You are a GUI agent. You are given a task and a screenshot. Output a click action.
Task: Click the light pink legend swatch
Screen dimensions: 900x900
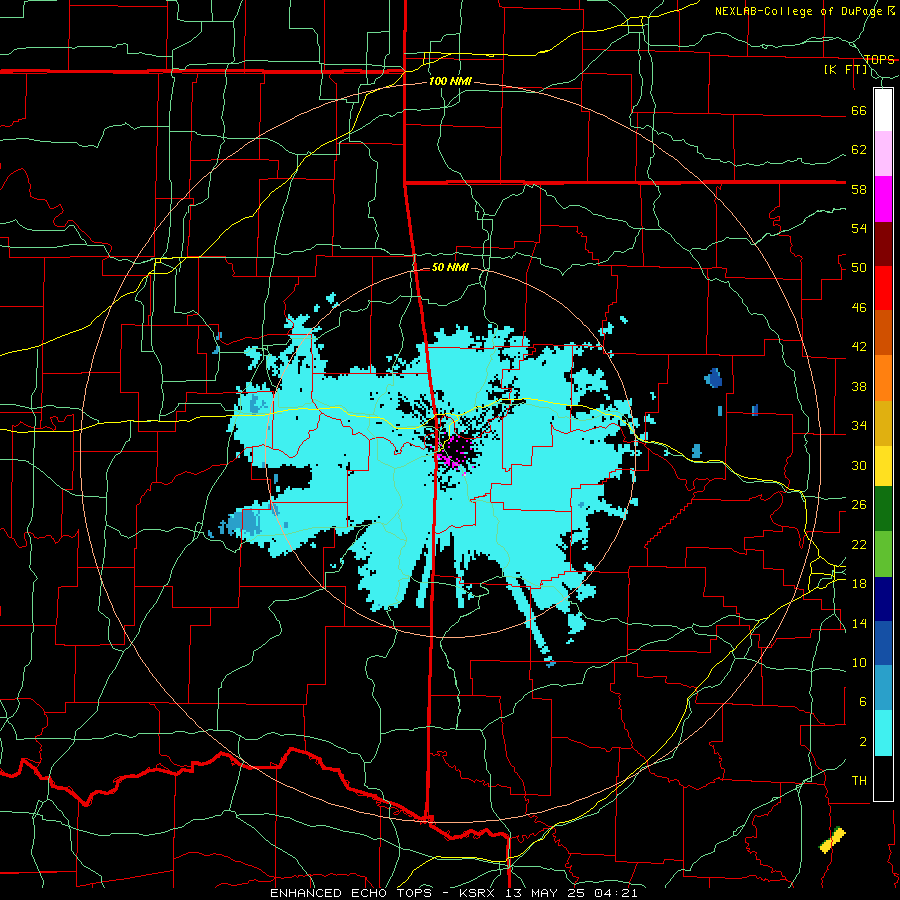[883, 154]
